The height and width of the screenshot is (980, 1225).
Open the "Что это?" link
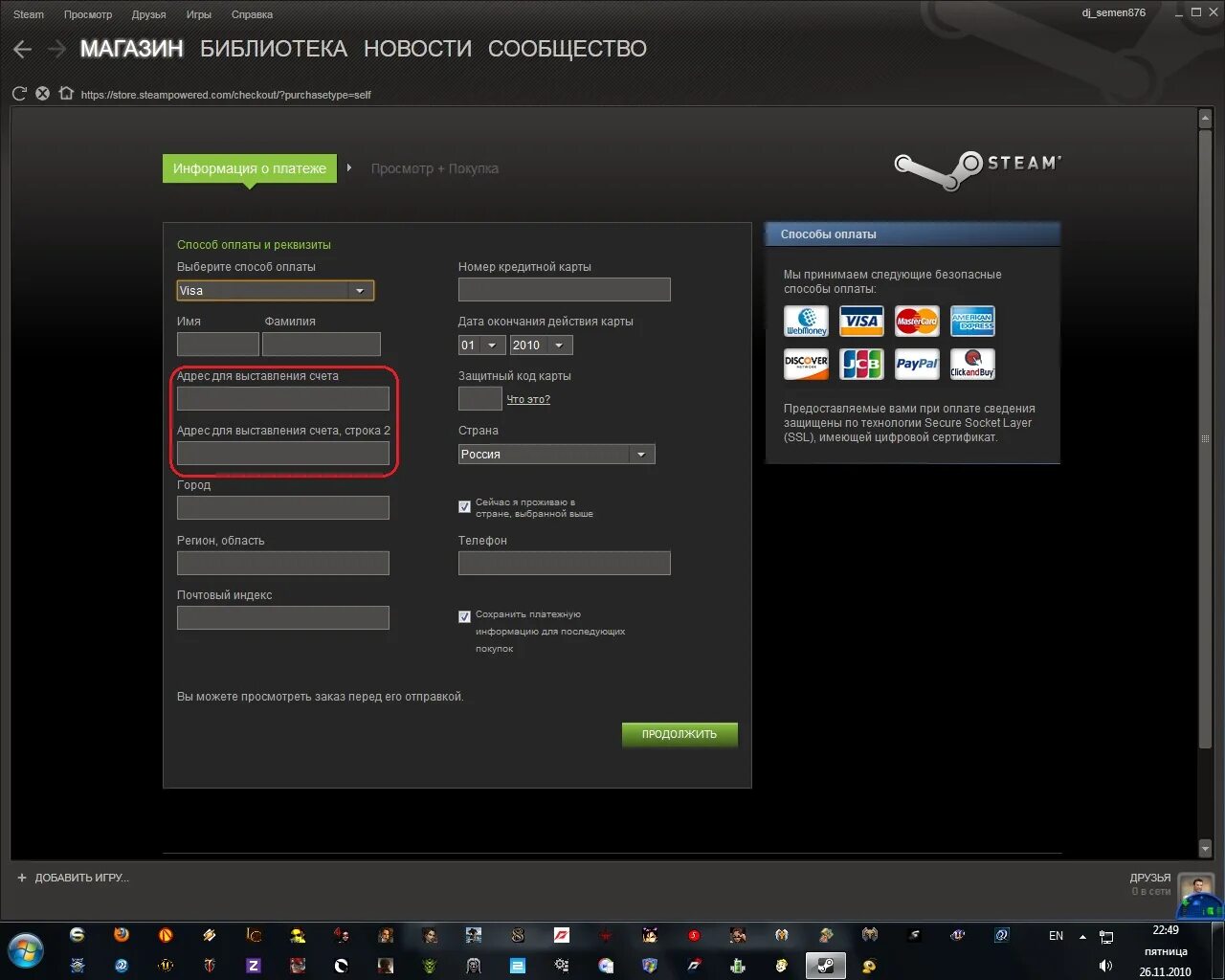[528, 399]
